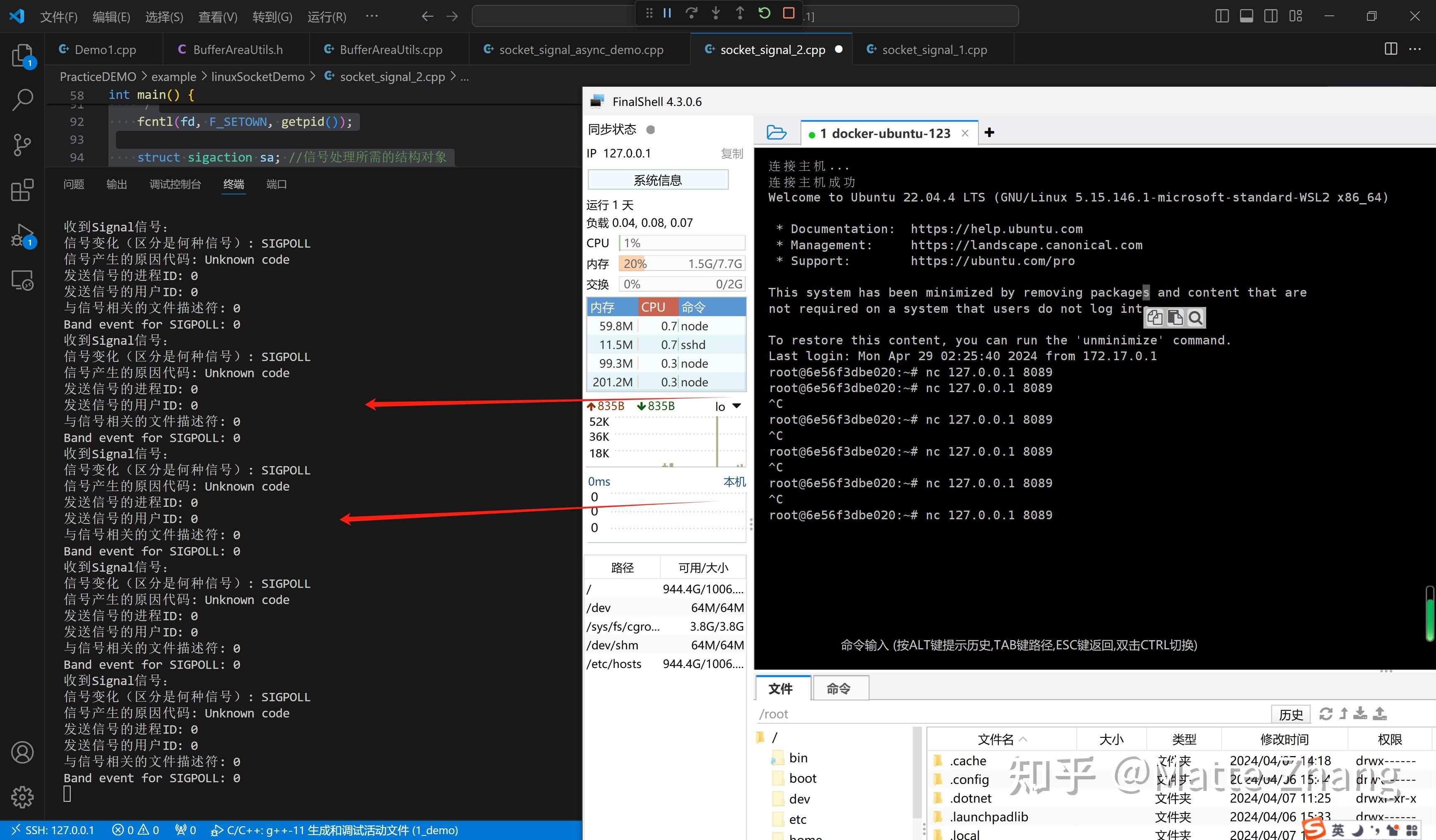Open the Source Control view
Viewport: 1436px width, 840px height.
[x=22, y=145]
